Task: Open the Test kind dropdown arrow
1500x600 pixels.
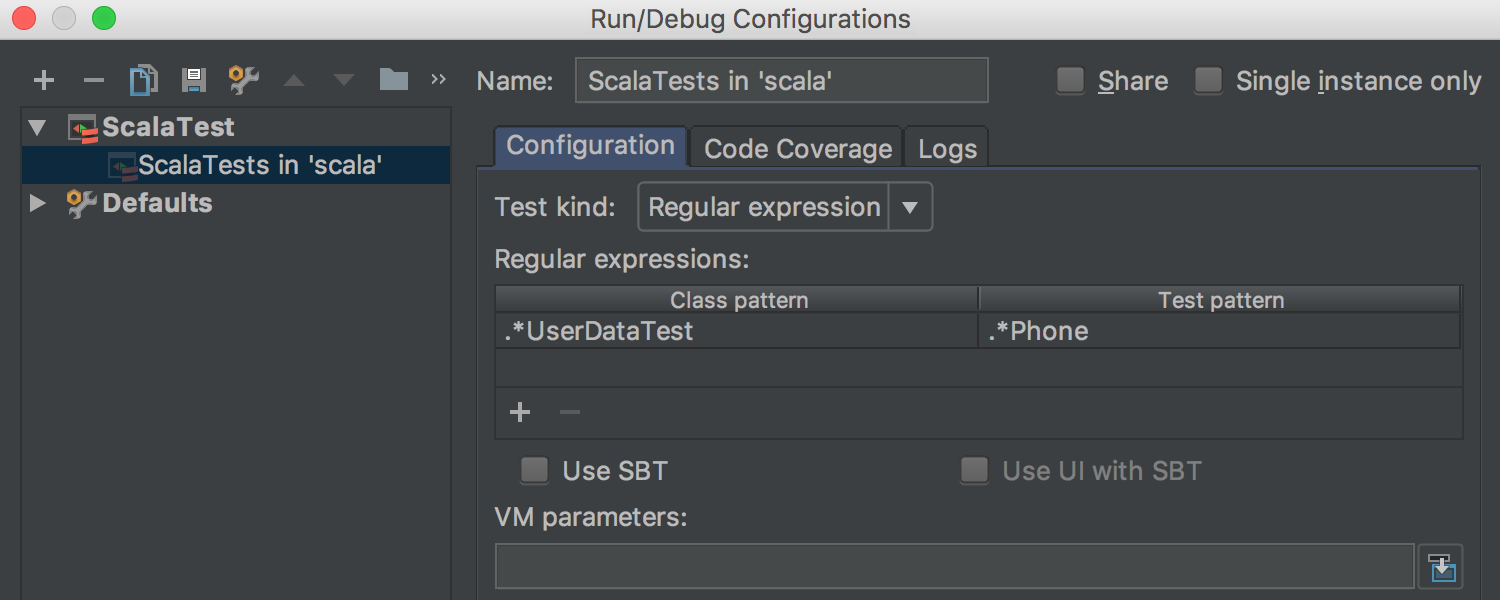Action: [910, 207]
